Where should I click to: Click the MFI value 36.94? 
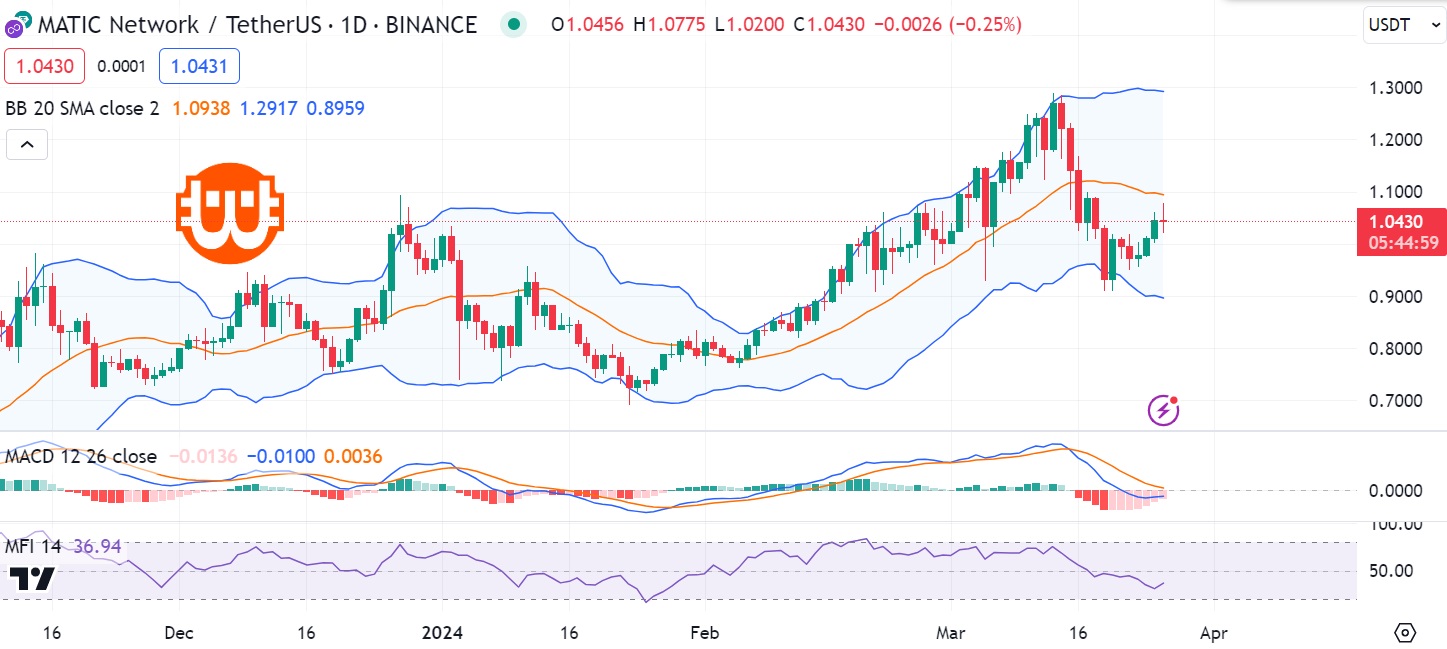(x=96, y=546)
